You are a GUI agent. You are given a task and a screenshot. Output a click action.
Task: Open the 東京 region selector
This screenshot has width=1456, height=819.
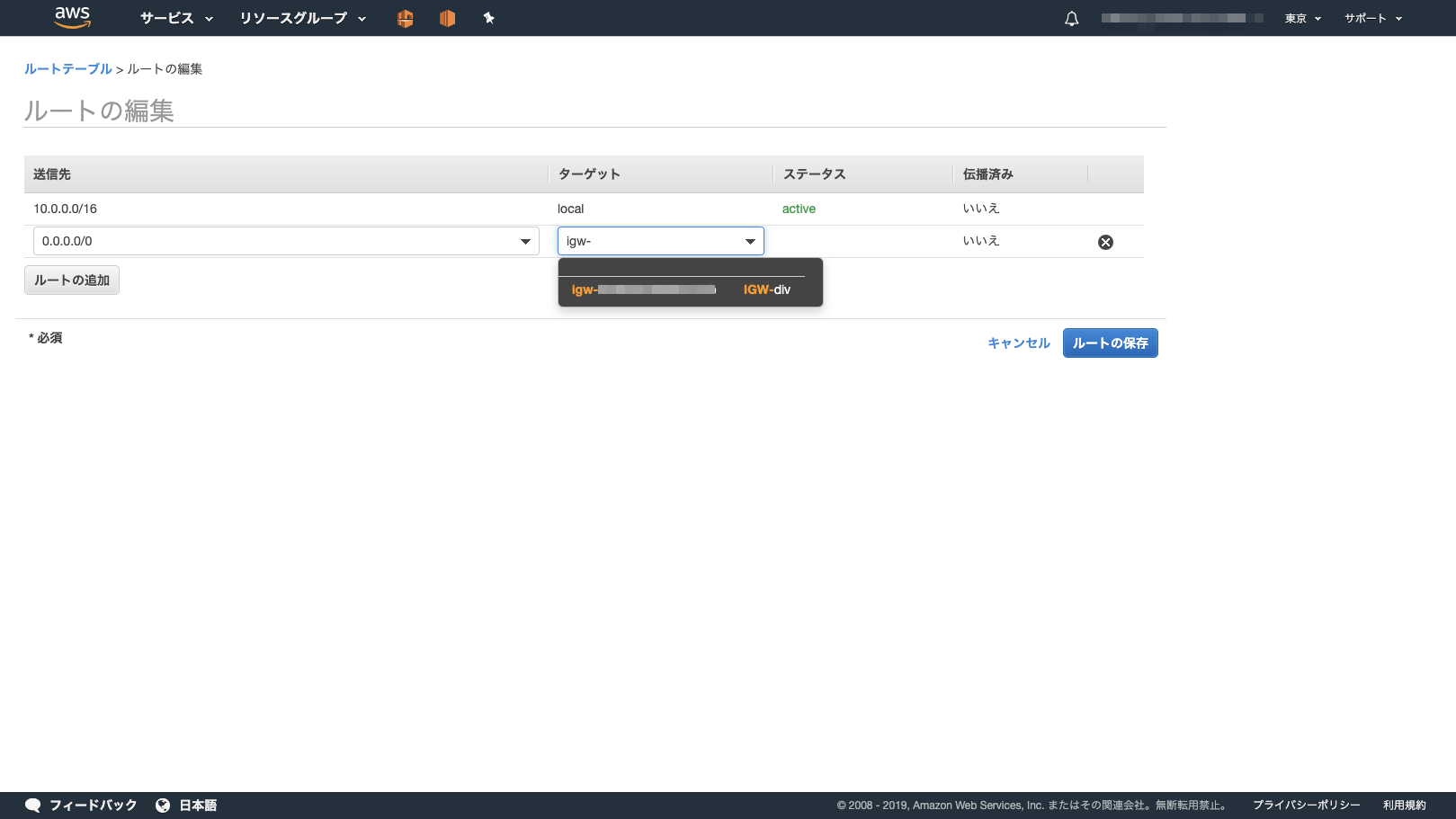(x=1302, y=18)
